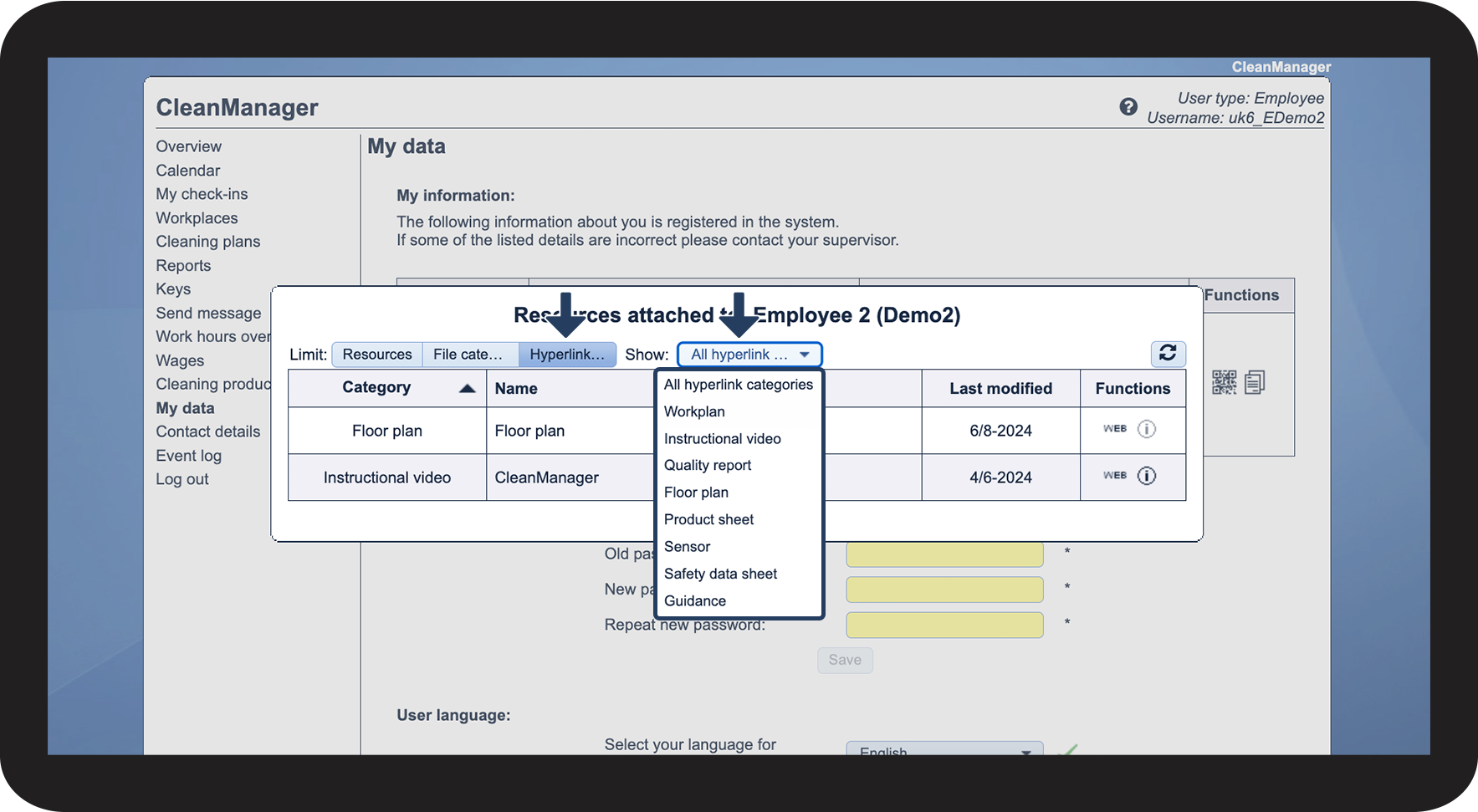The height and width of the screenshot is (812, 1478).
Task: Select Quality report in the list
Action: [708, 466]
